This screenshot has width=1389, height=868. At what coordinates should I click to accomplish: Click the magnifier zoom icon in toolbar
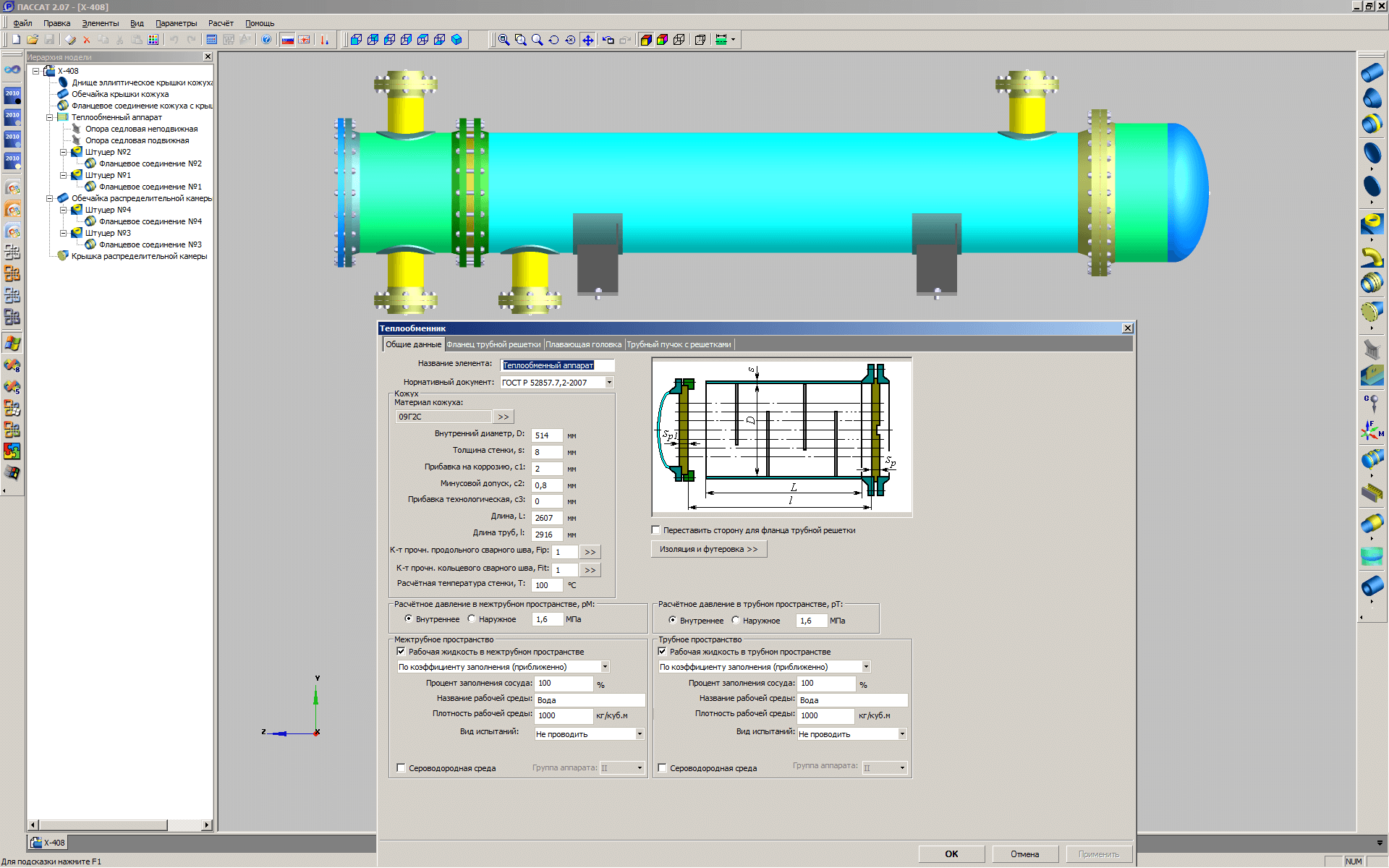point(537,40)
